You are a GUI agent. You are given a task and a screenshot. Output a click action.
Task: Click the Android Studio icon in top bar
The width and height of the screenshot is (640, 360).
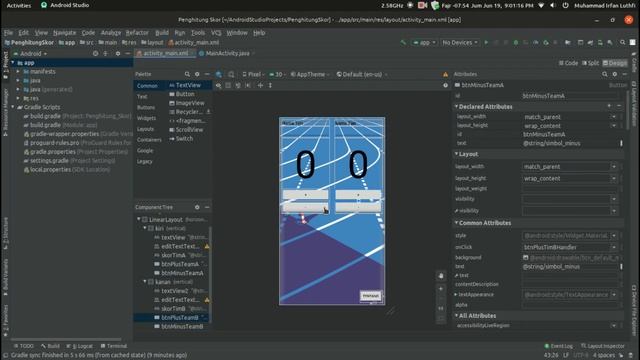pos(44,5)
